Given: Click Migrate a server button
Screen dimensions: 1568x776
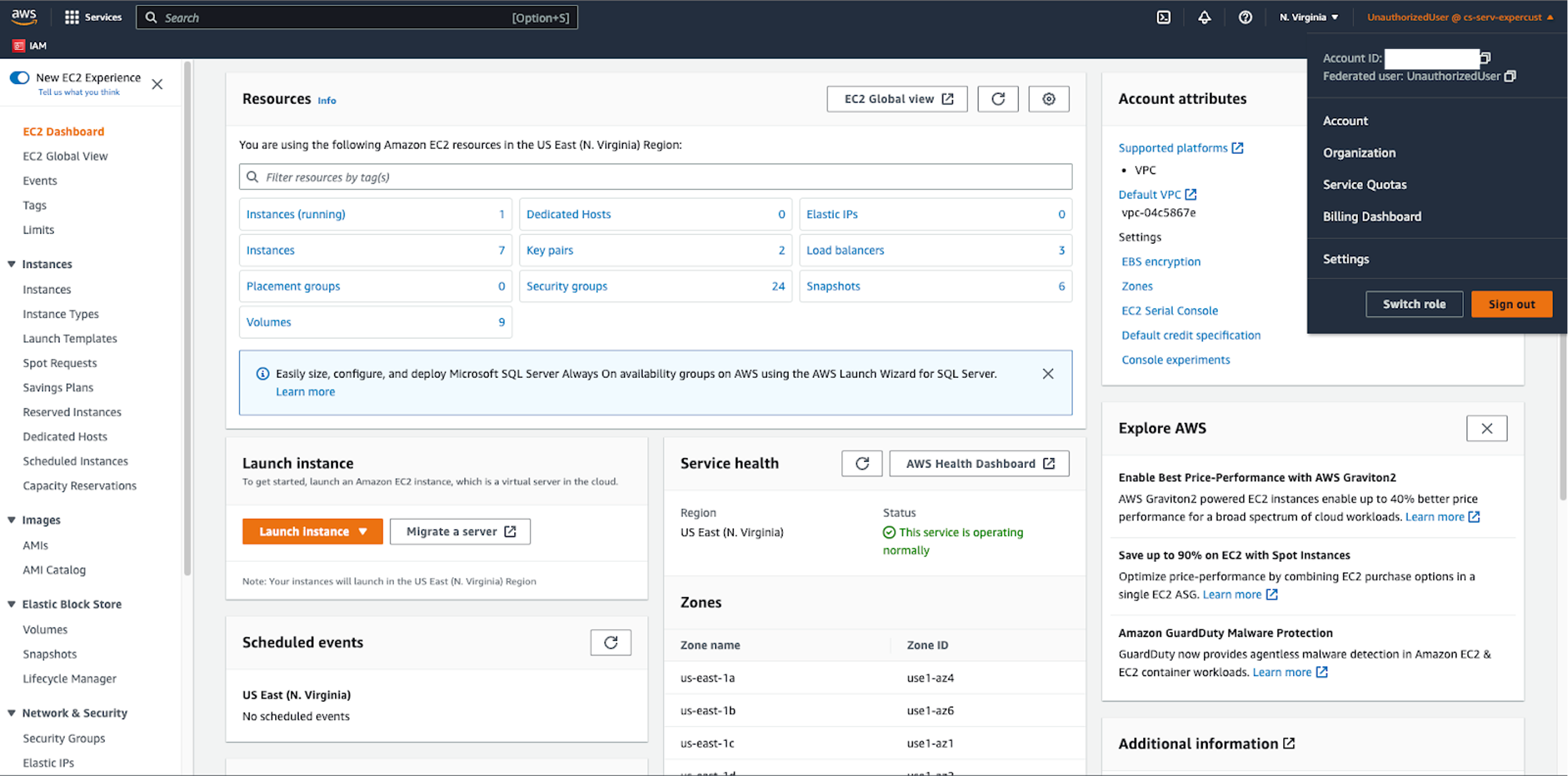Looking at the screenshot, I should click(x=460, y=531).
